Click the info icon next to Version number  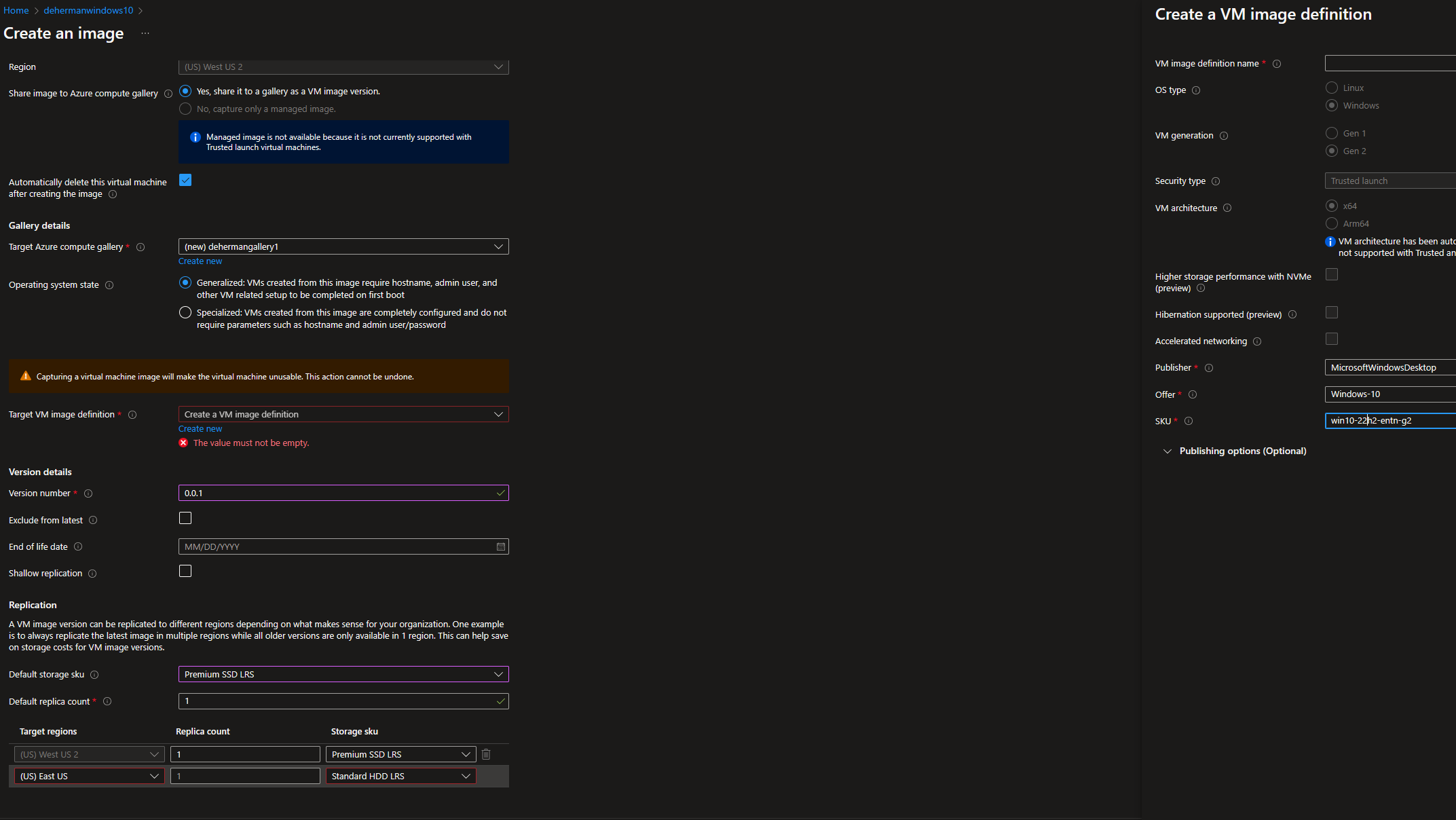pyautogui.click(x=88, y=493)
